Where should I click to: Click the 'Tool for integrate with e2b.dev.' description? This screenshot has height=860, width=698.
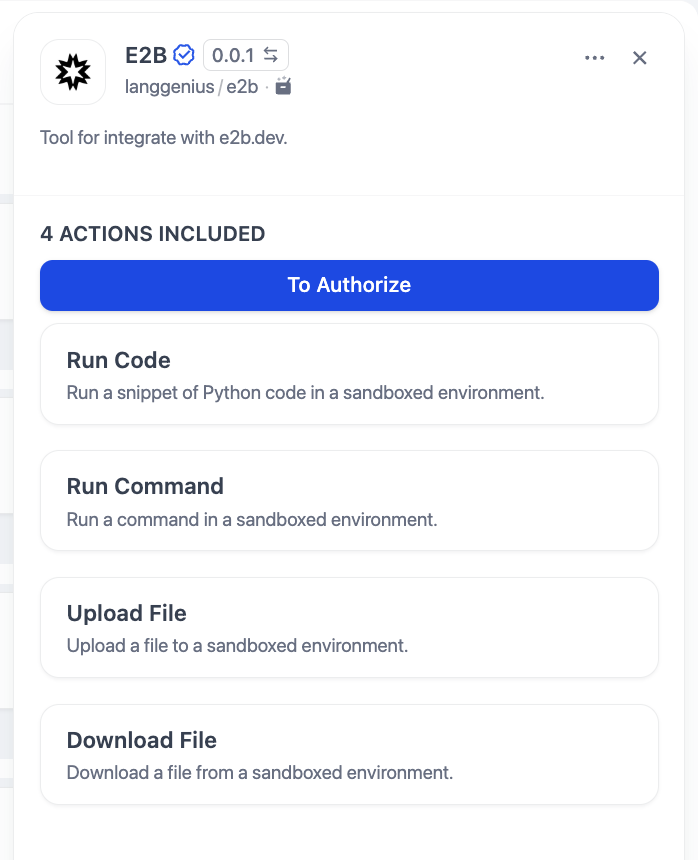coord(163,138)
